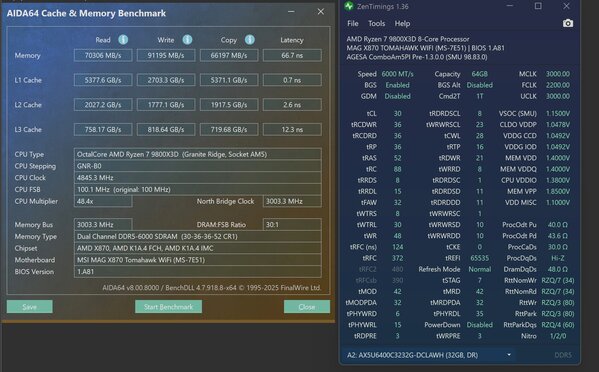Minimize the ZenTimings window
Screen dimensions: 599x372
[510, 6]
